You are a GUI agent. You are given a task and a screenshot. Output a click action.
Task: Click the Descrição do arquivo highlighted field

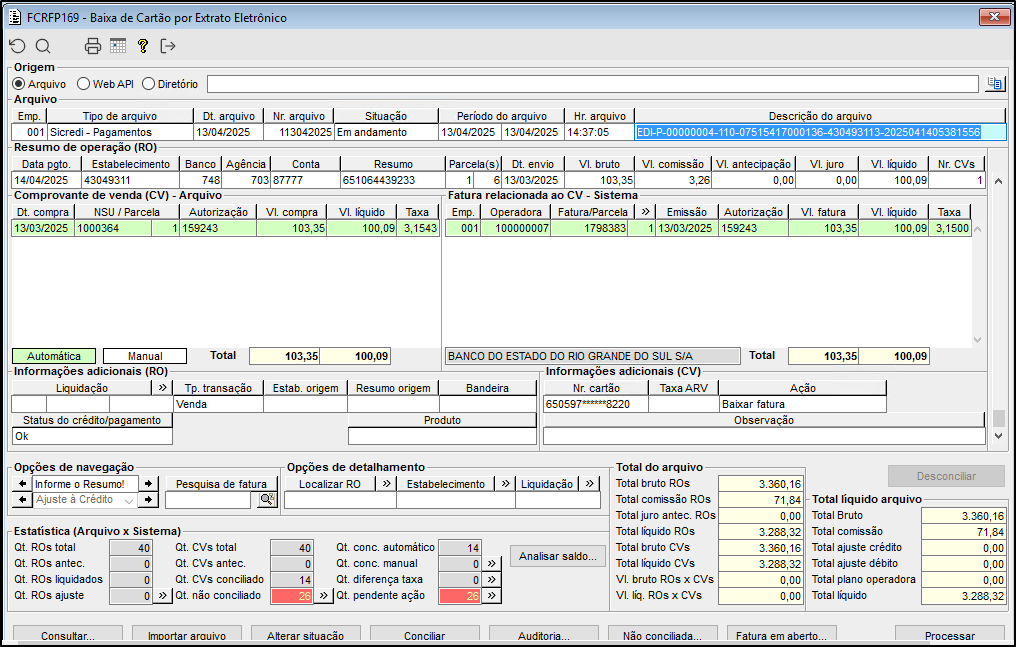[x=820, y=132]
